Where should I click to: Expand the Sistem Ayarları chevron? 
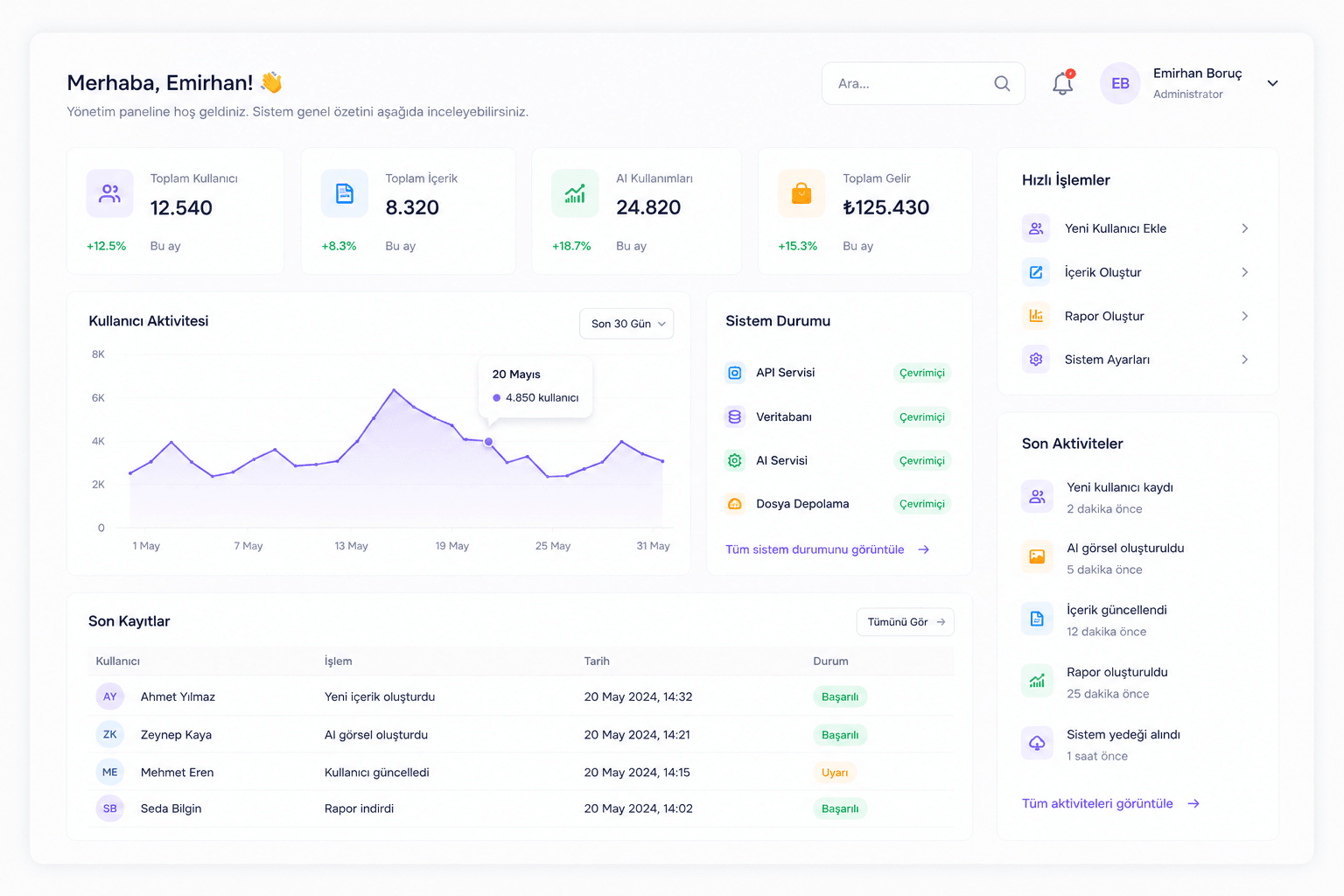pos(1244,360)
